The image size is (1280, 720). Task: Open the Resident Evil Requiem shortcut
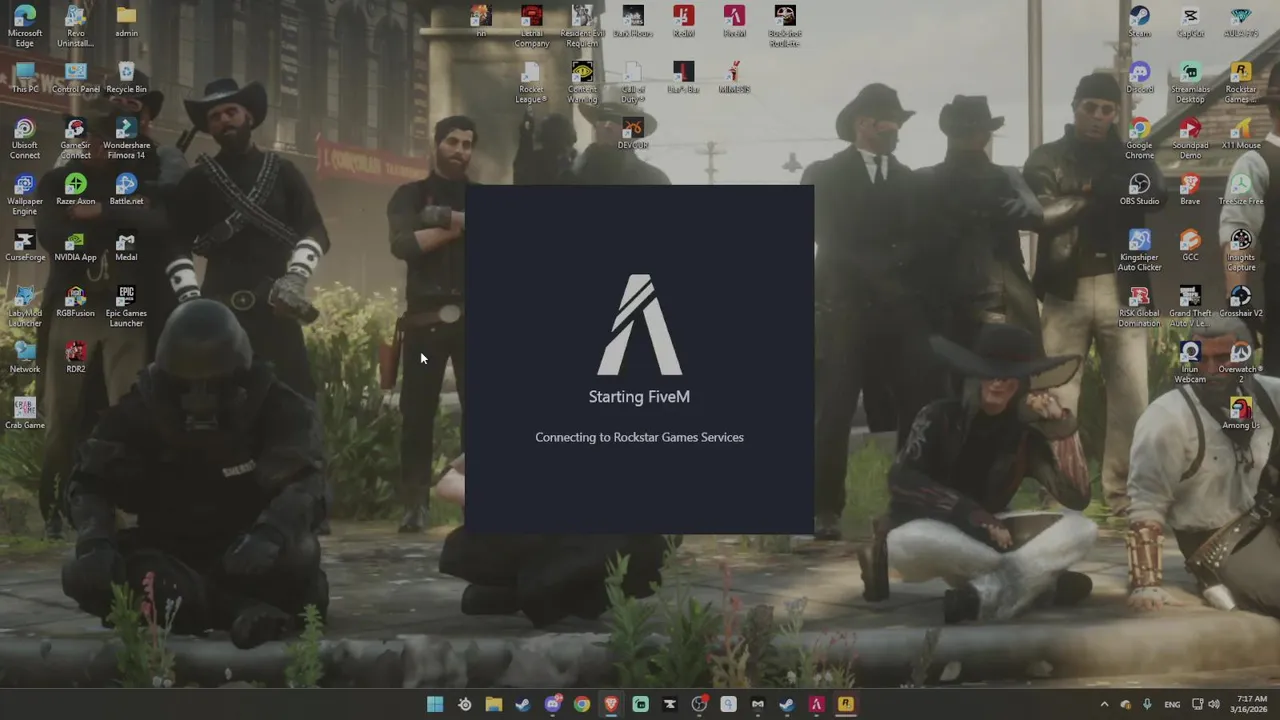tap(582, 26)
